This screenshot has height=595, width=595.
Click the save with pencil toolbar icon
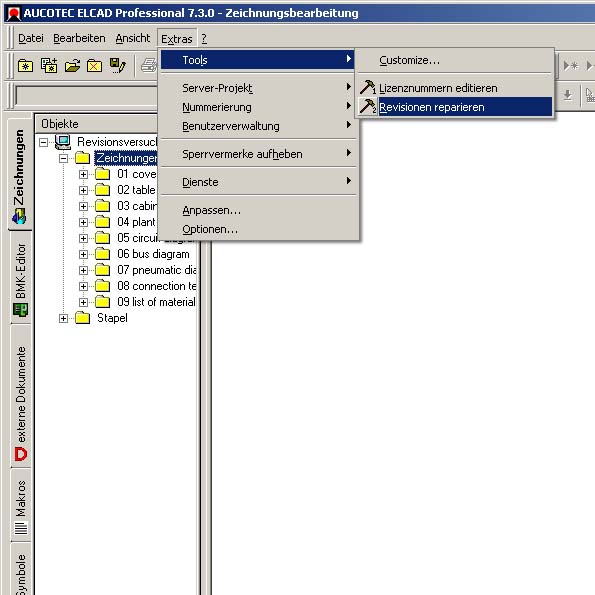pyautogui.click(x=118, y=65)
